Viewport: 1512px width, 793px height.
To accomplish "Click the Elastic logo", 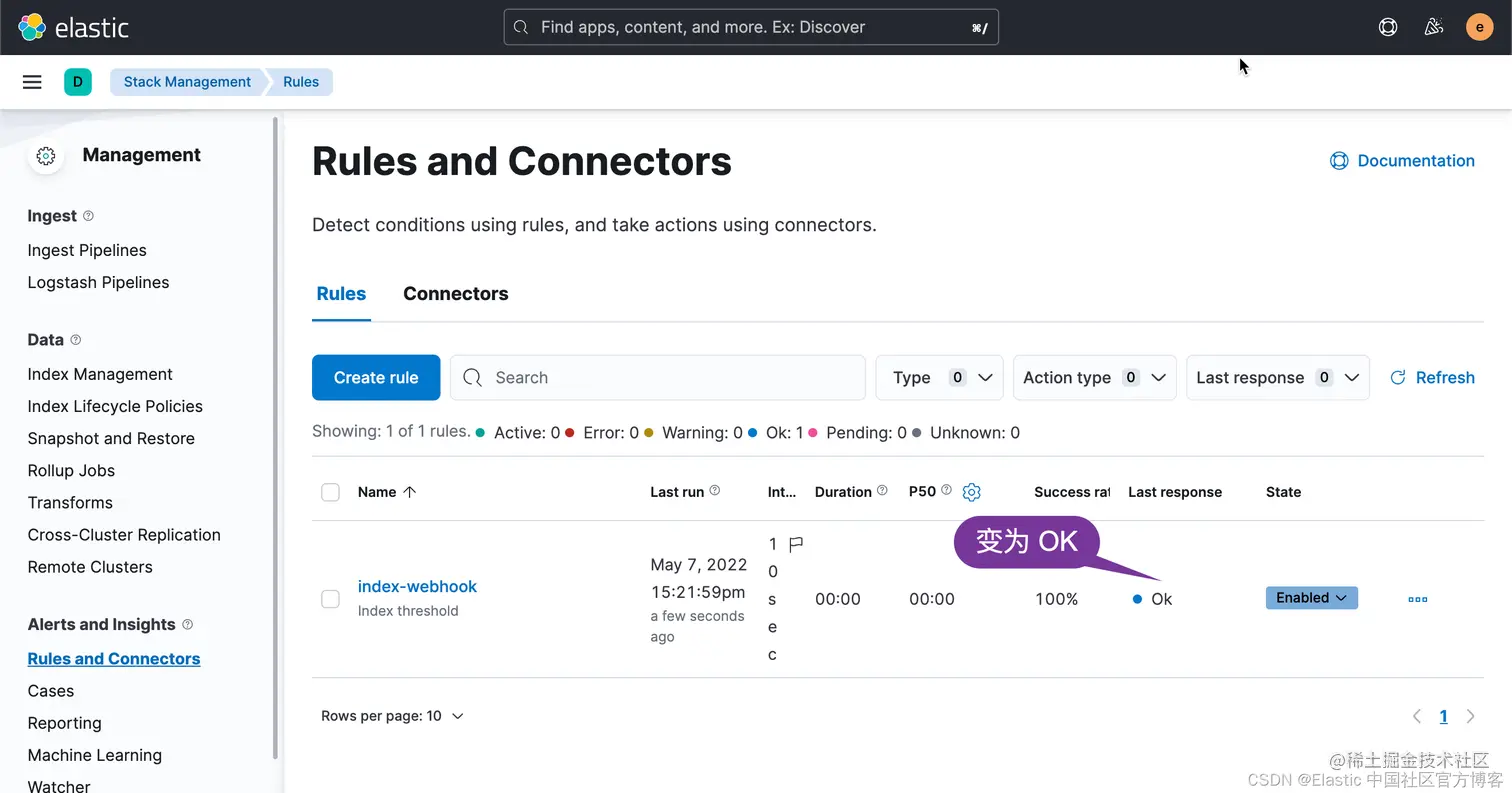I will click(x=74, y=27).
